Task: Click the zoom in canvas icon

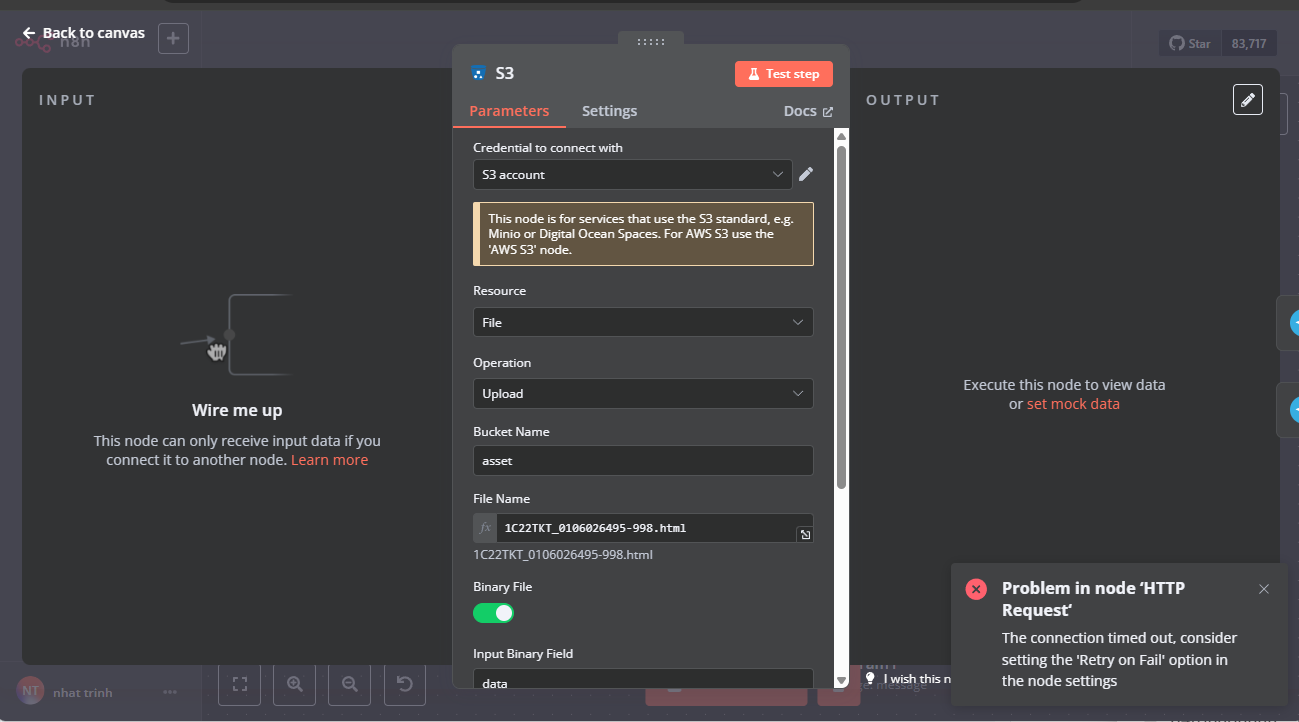Action: click(295, 684)
